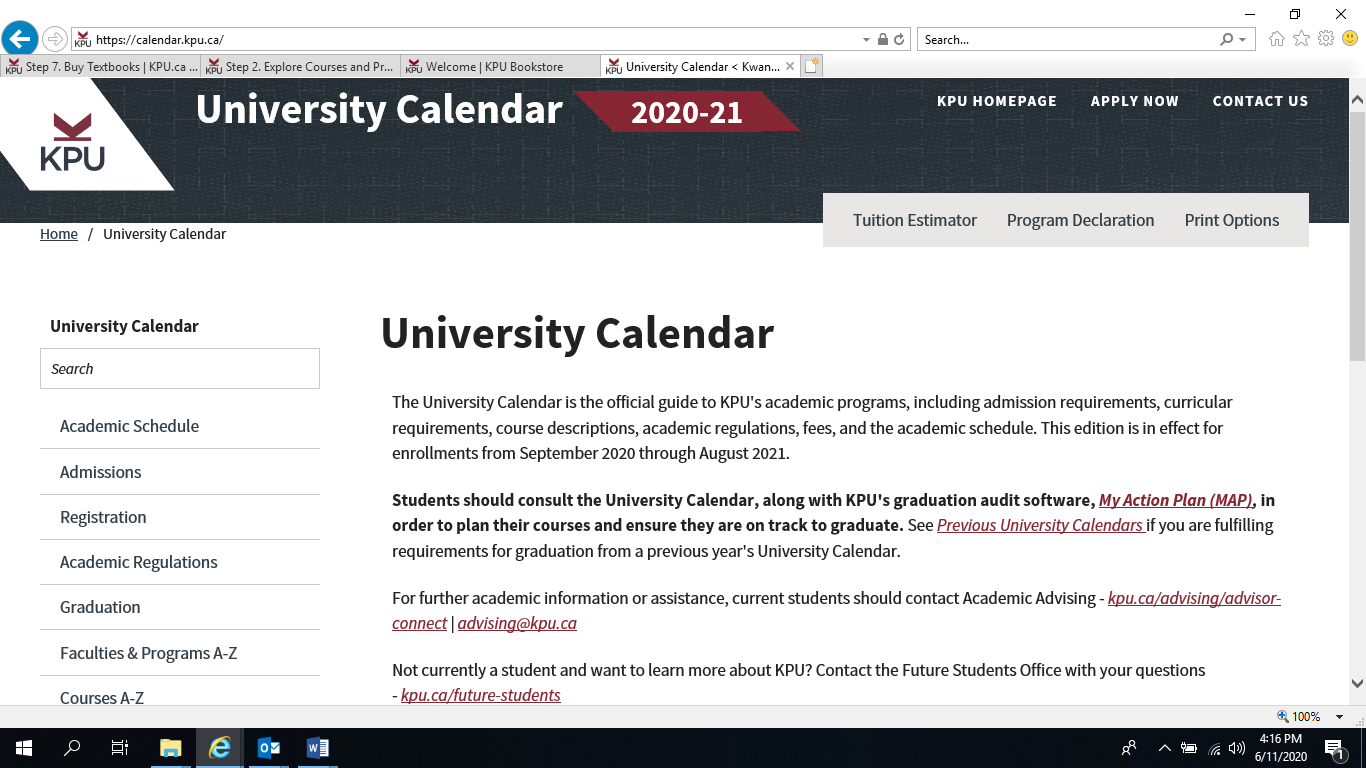
Task: Click the page's vertical scrollbar down arrow
Action: click(x=1357, y=684)
